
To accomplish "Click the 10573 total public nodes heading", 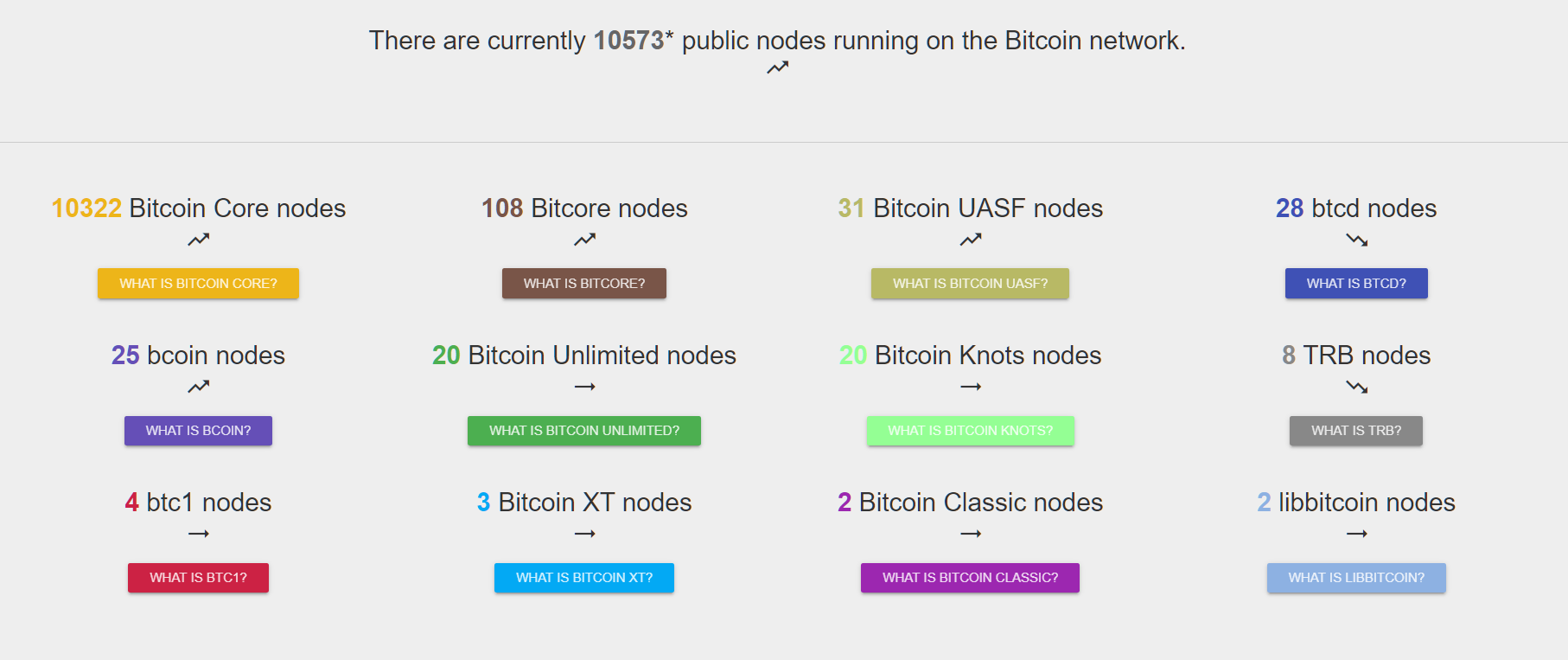I will click(x=777, y=41).
